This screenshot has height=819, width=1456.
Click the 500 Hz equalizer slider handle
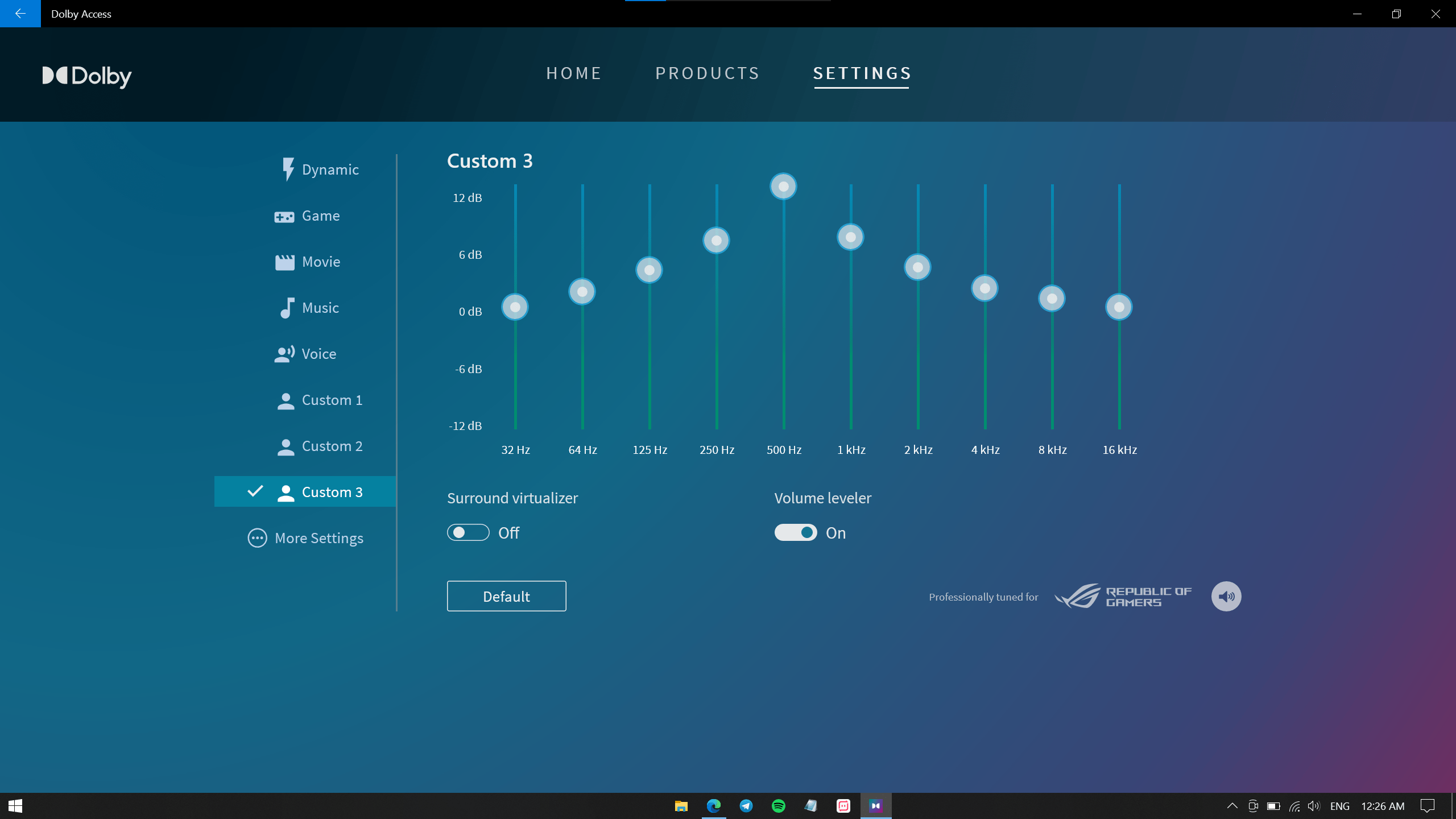pos(783,187)
